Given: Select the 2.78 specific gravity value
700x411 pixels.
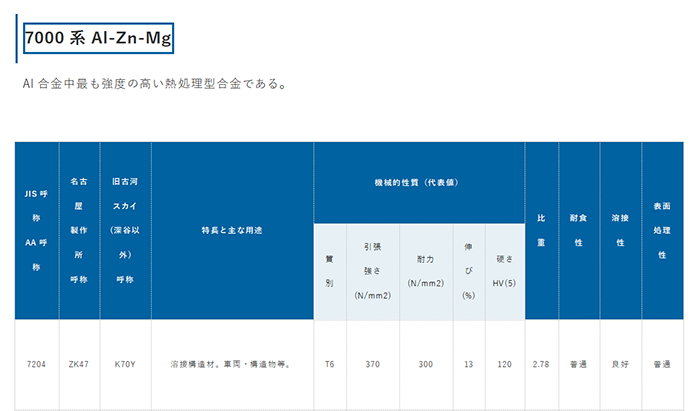Looking at the screenshot, I should click(541, 364).
